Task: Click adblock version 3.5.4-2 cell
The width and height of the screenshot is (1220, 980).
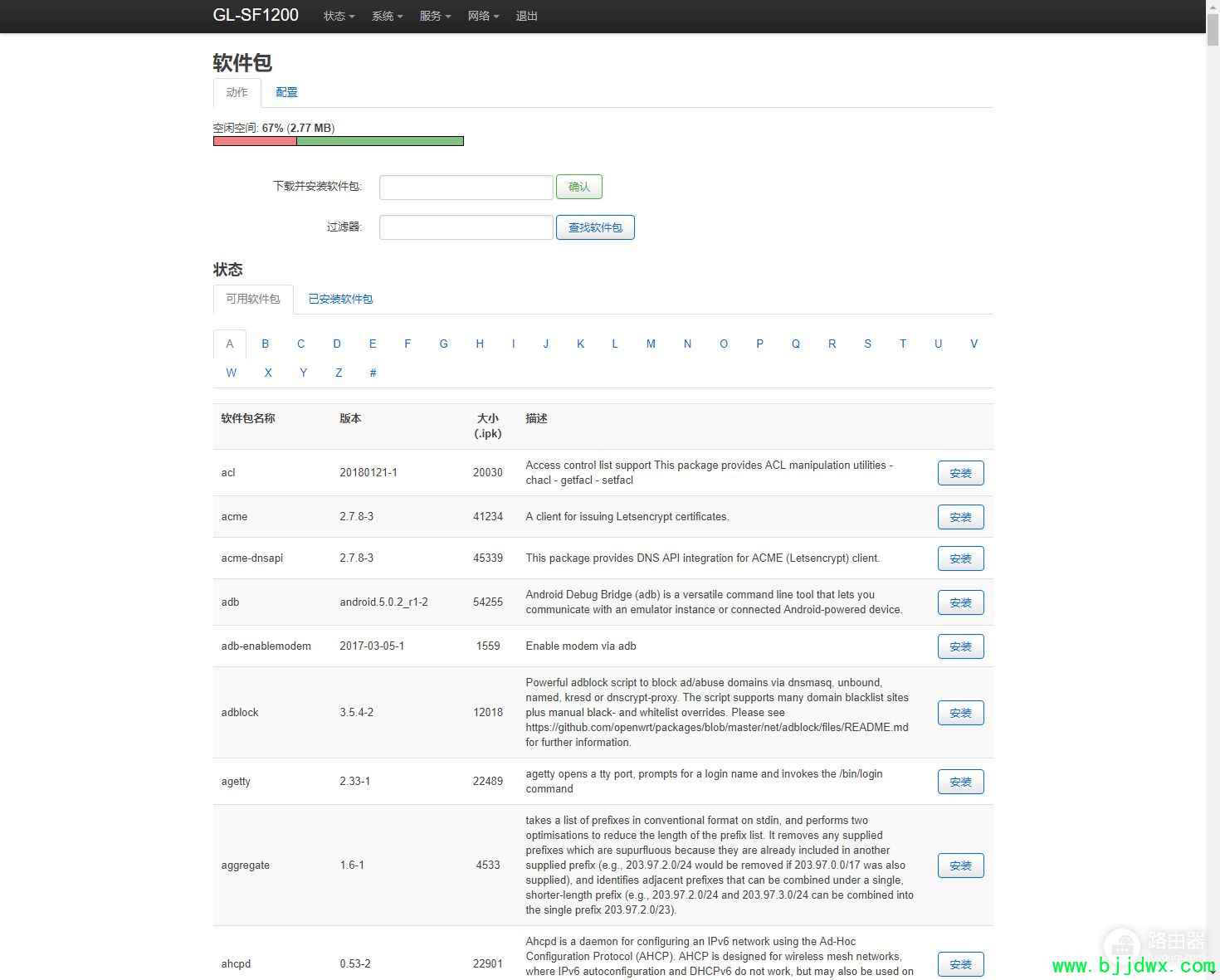Action: [357, 713]
